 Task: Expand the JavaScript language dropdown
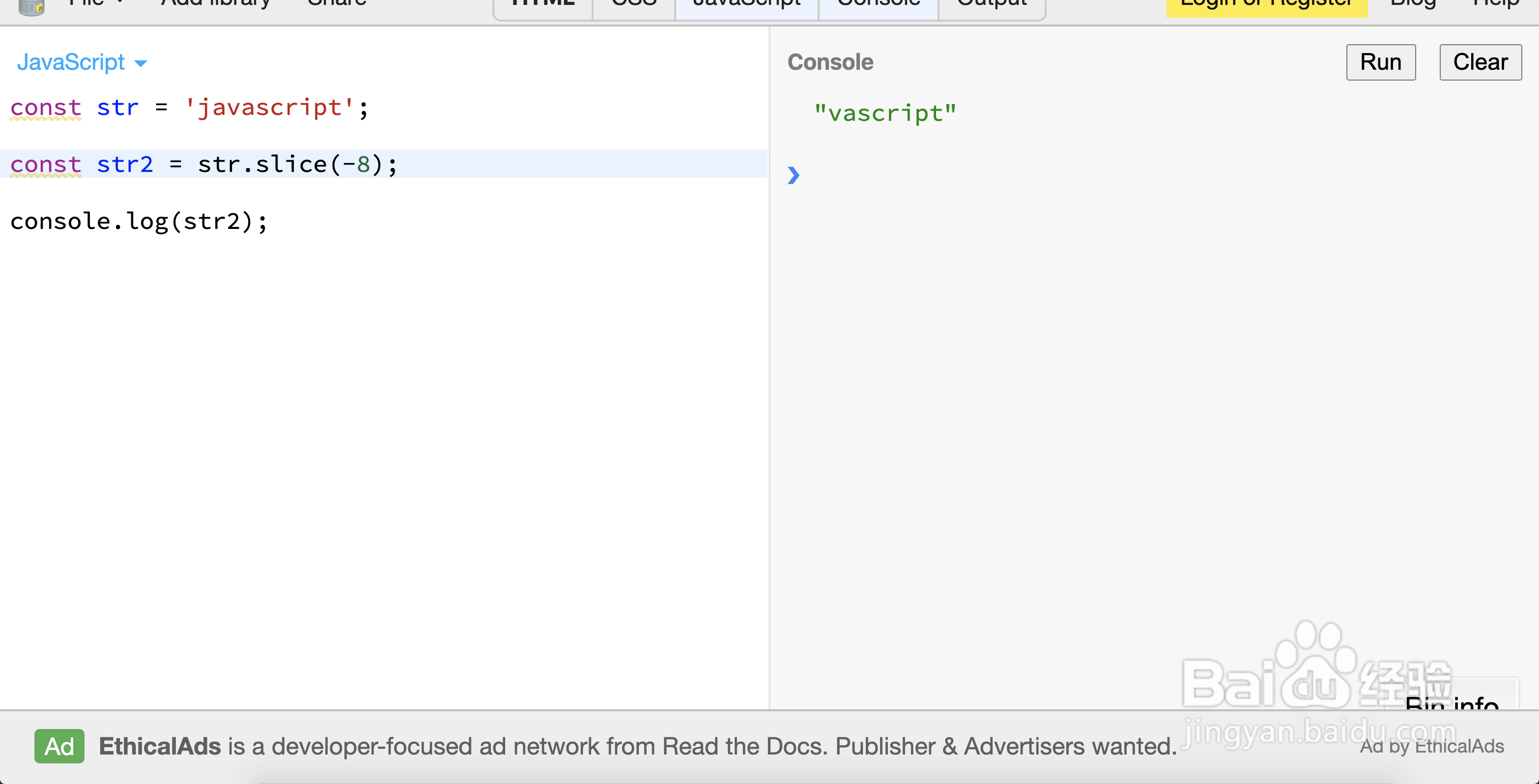point(81,62)
